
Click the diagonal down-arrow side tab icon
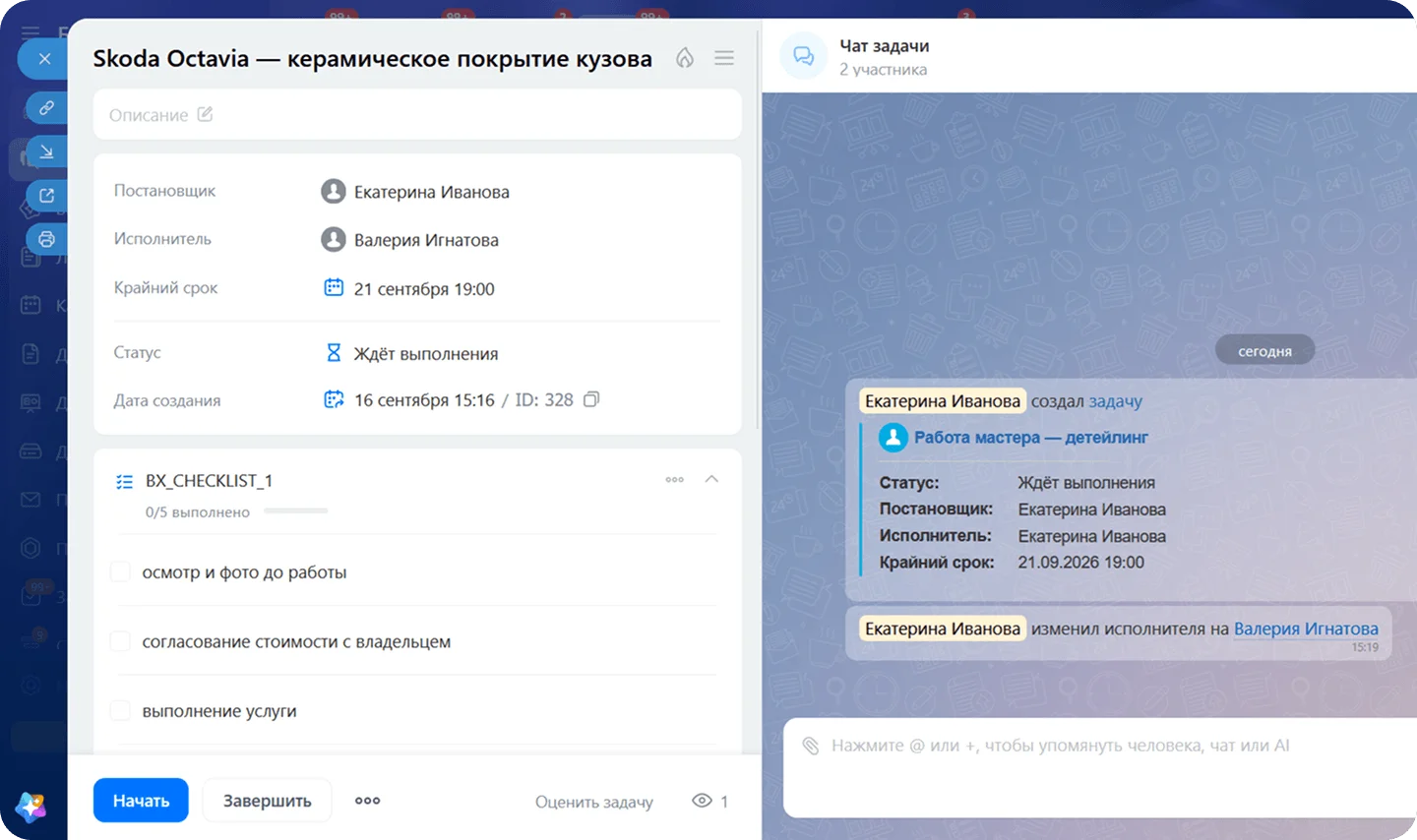(46, 151)
